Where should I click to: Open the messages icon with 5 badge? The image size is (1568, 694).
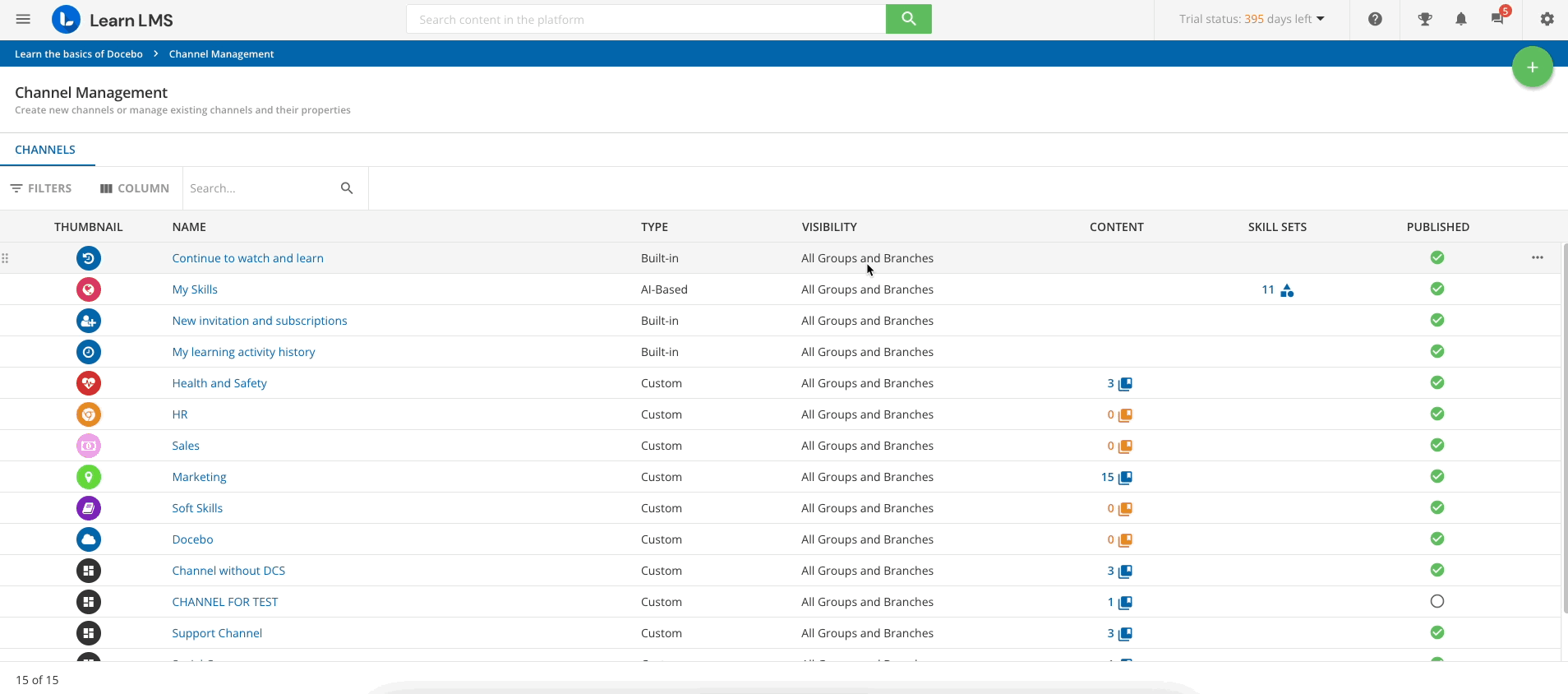1499,17
